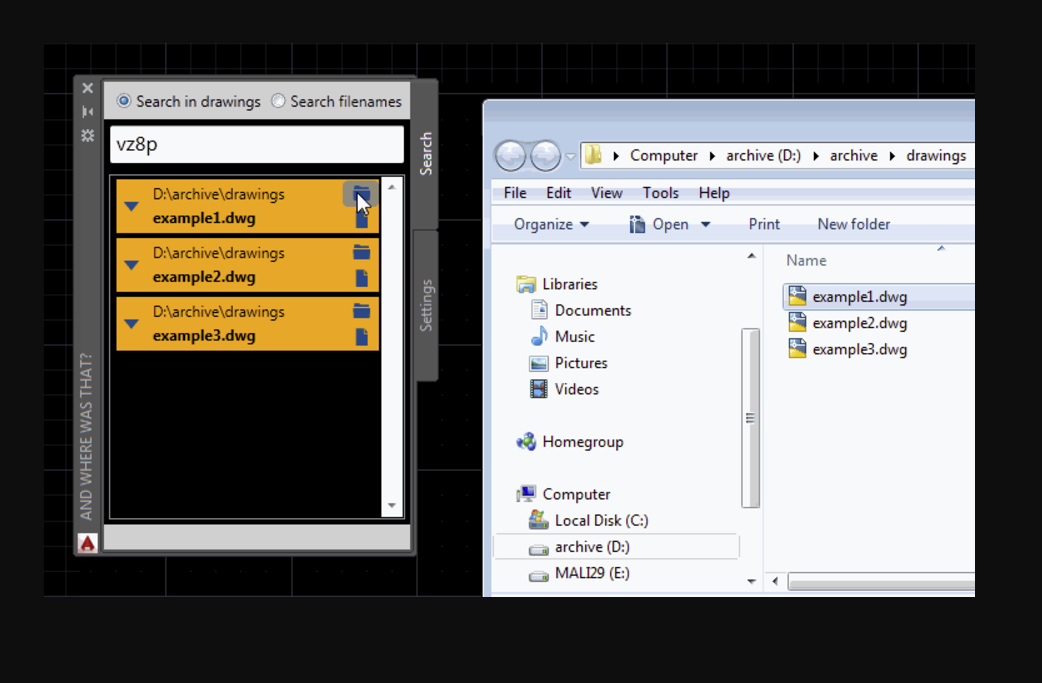Click the archive breadcrumb in address bar

coord(853,155)
